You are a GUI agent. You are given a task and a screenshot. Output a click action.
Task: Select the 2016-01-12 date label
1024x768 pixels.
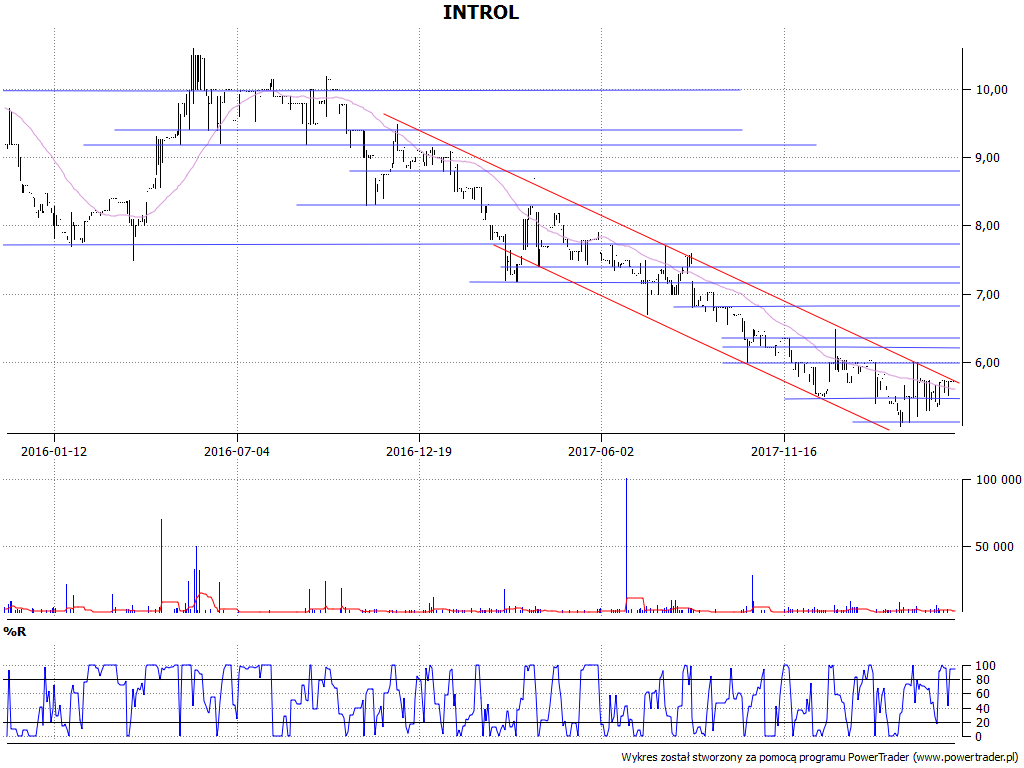(x=54, y=451)
